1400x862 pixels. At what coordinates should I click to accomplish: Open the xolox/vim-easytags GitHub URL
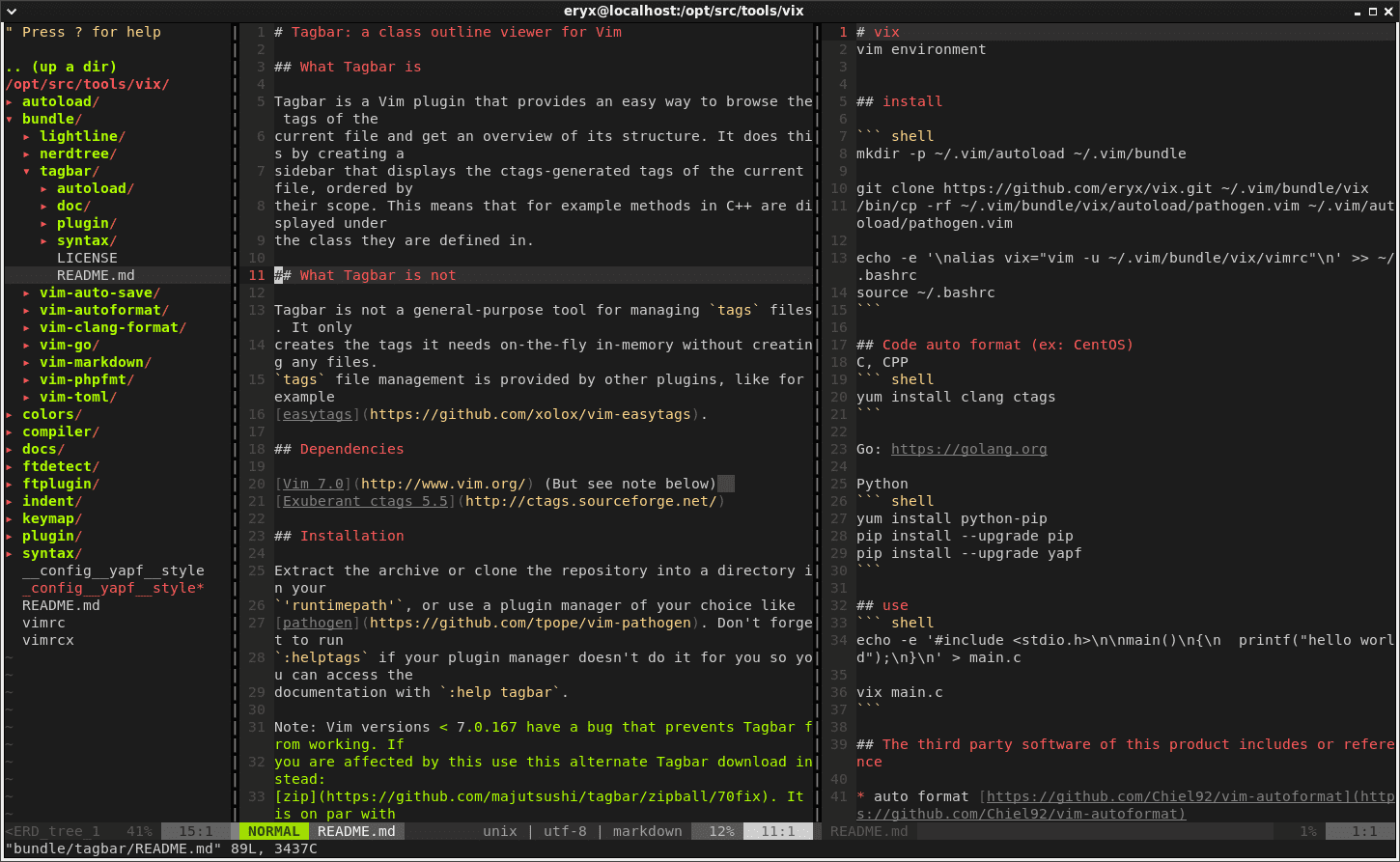point(530,414)
